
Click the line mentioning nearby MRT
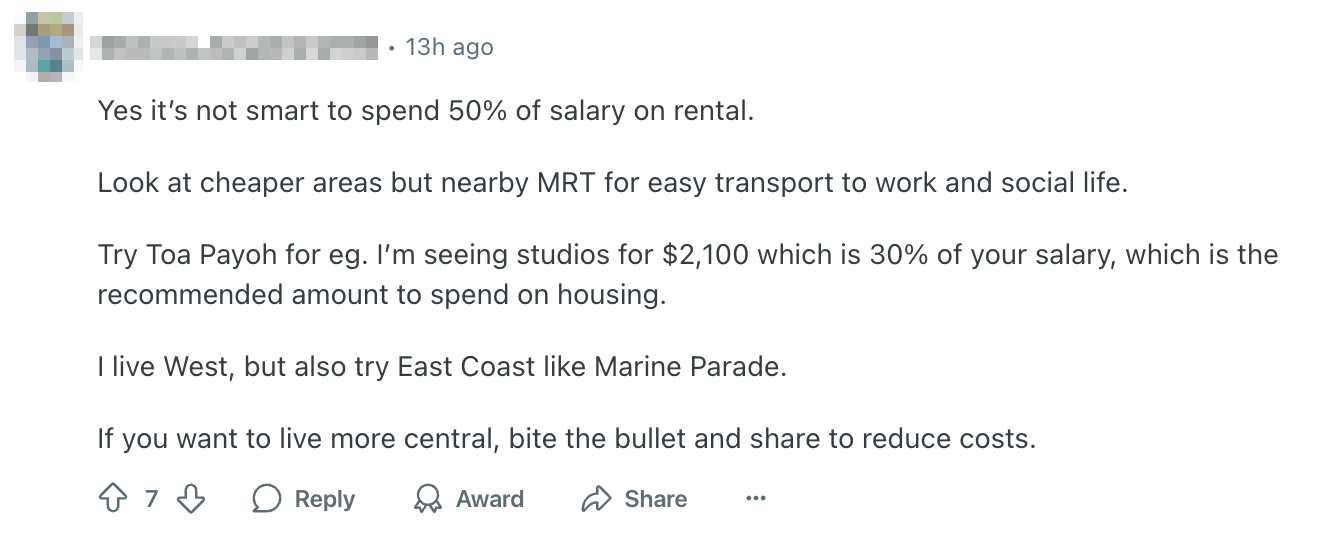coord(611,184)
